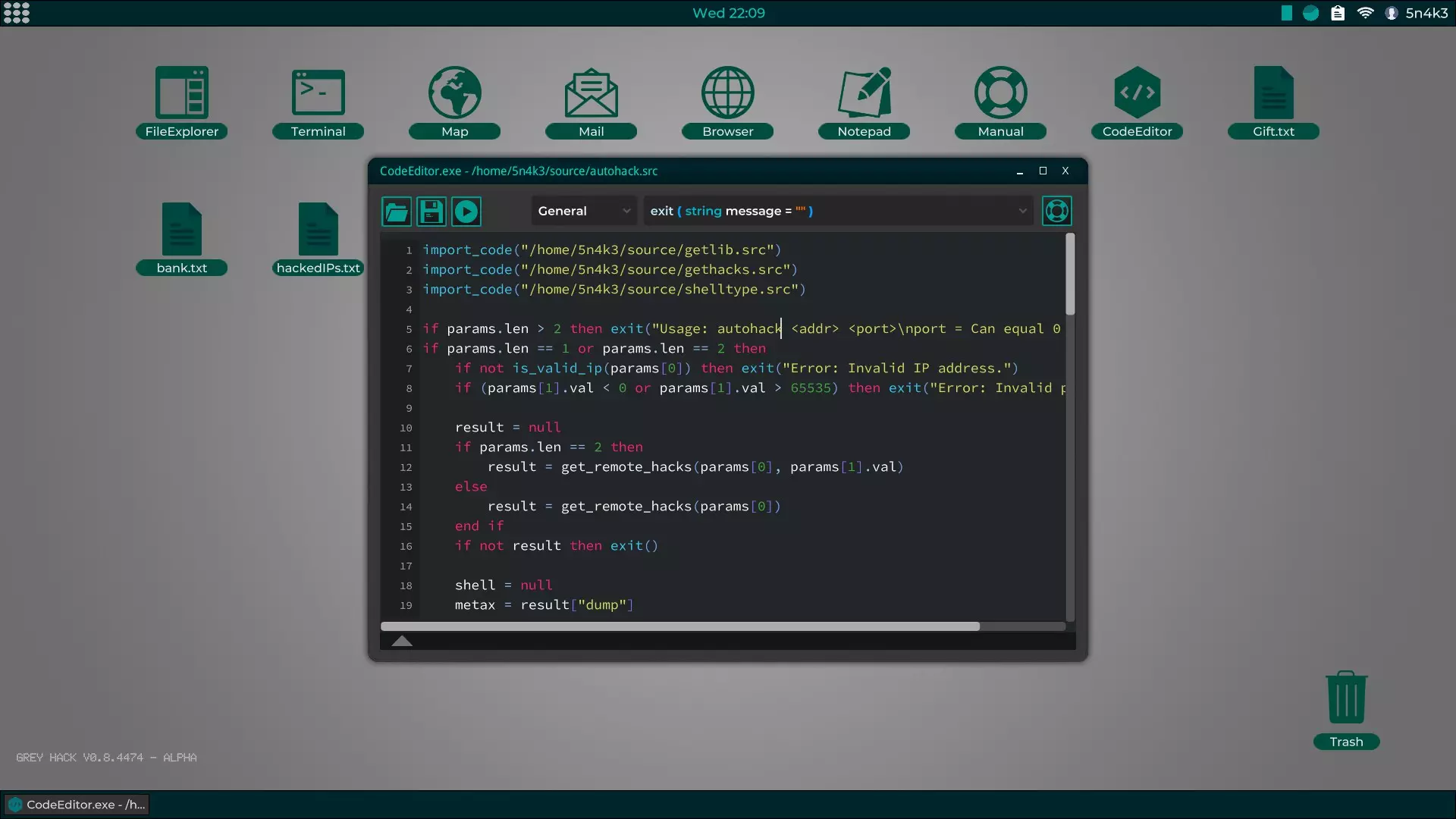This screenshot has width=1456, height=819.
Task: Expand the exit function dropdown
Action: [x=838, y=211]
